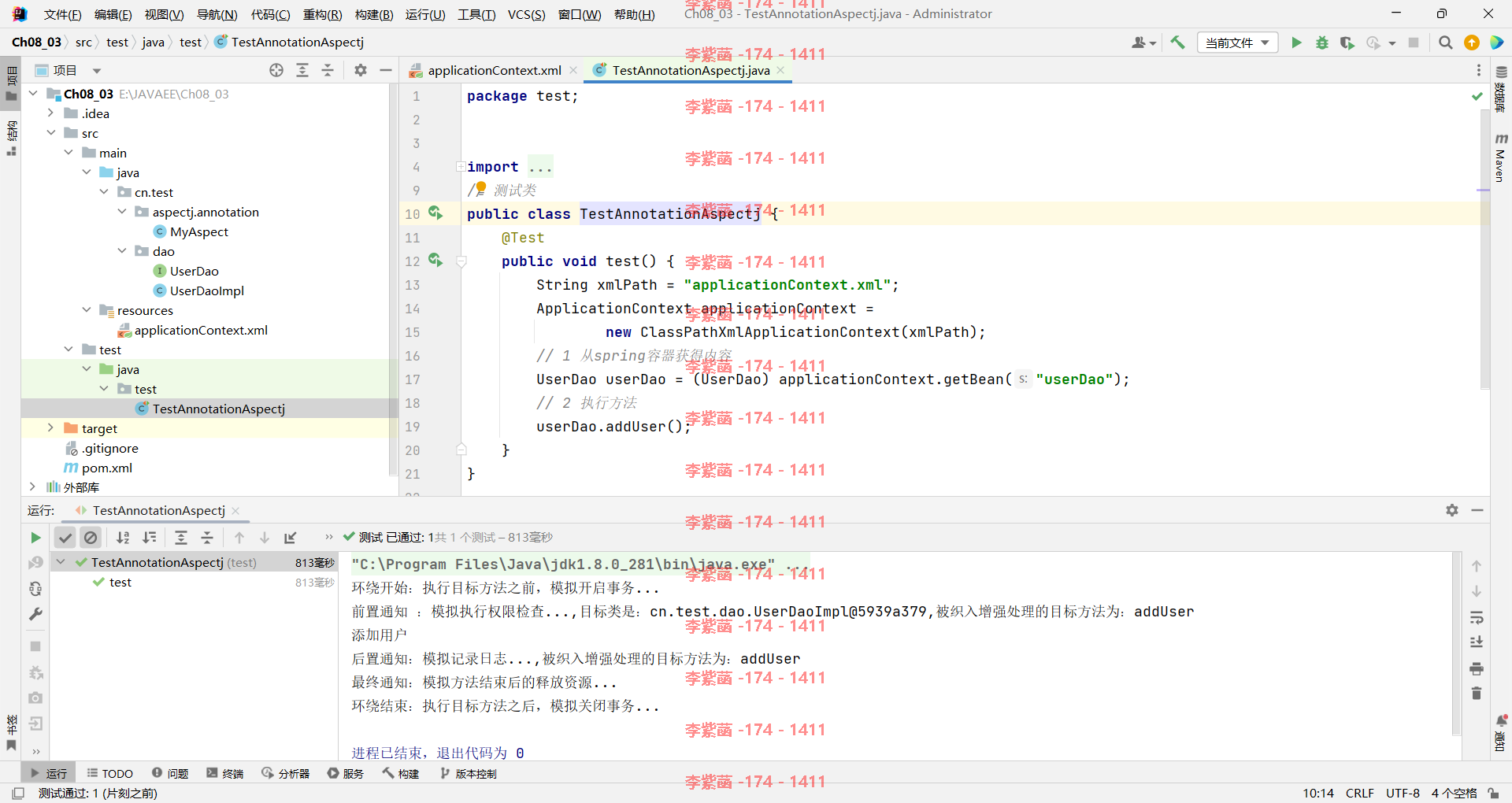Toggle read-only lock in status bar
The height and width of the screenshot is (803, 1512).
(x=1493, y=793)
